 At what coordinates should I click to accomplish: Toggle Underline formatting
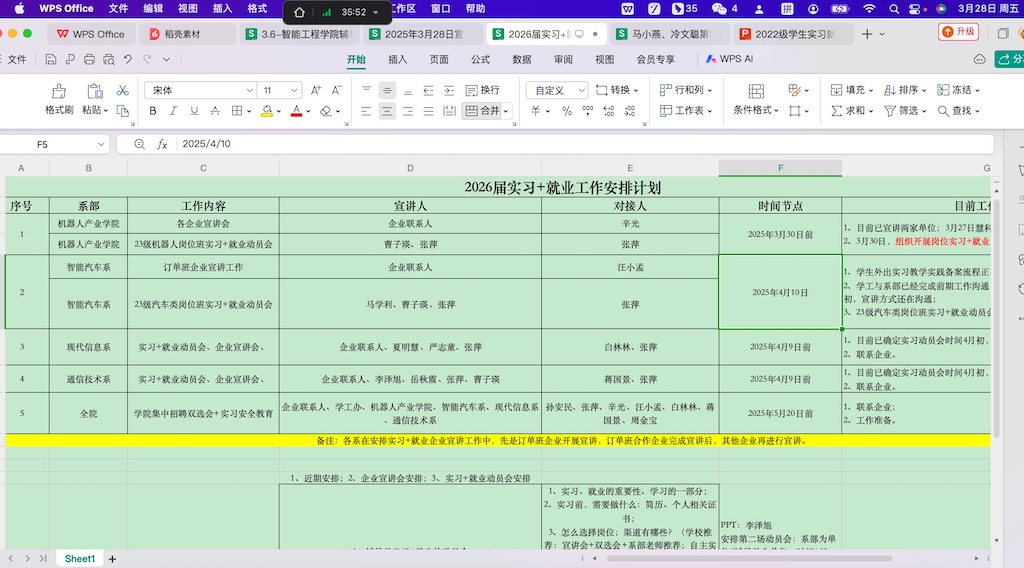194,111
